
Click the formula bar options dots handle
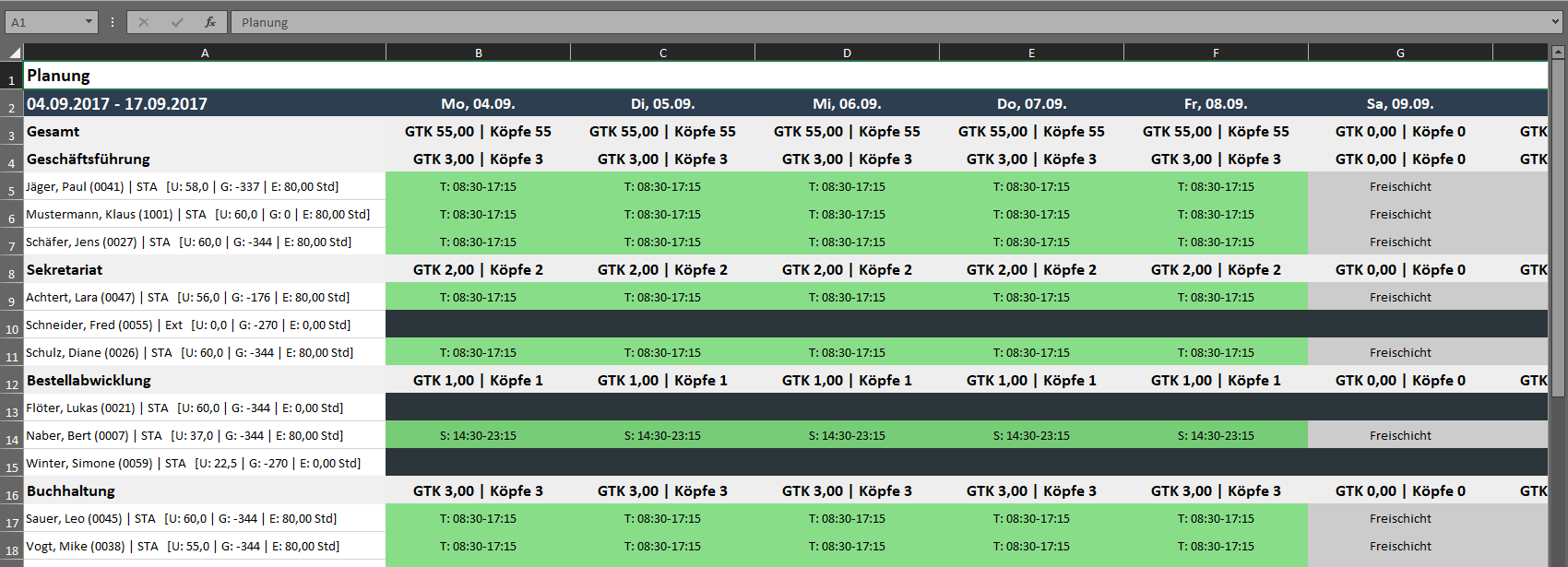tap(113, 22)
